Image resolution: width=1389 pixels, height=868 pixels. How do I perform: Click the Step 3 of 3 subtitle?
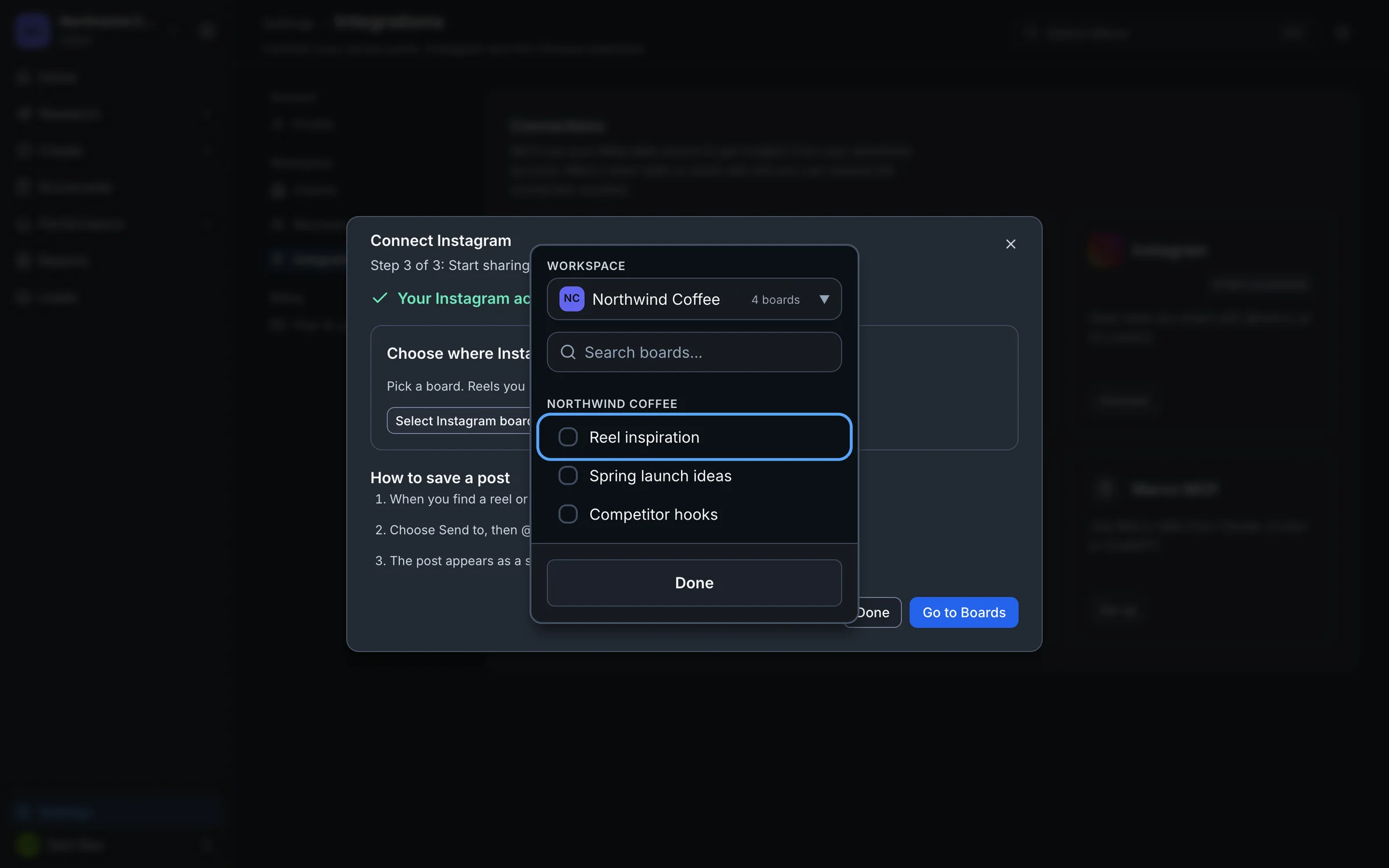(x=450, y=266)
